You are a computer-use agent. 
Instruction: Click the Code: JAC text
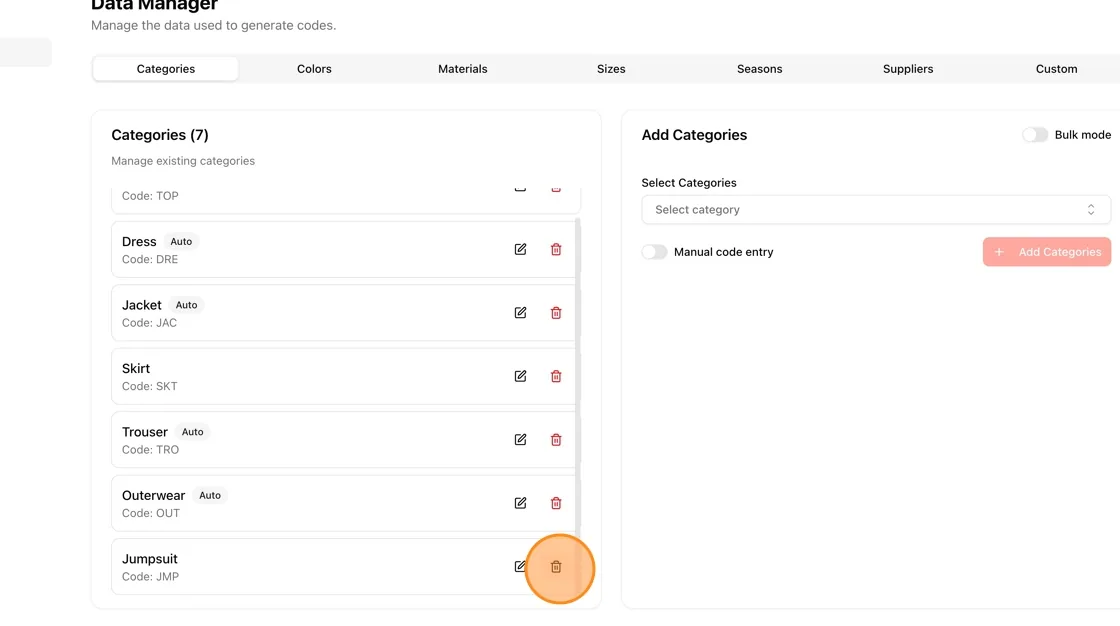[149, 323]
